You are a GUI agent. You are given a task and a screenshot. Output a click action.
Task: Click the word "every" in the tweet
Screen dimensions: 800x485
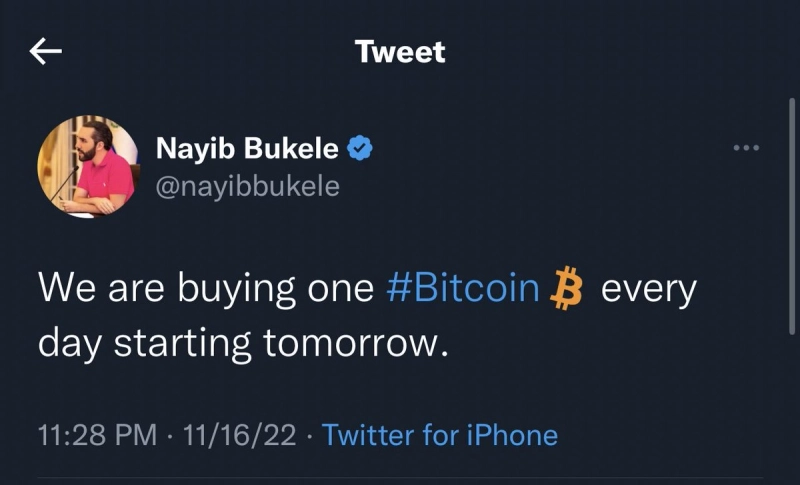tap(647, 290)
